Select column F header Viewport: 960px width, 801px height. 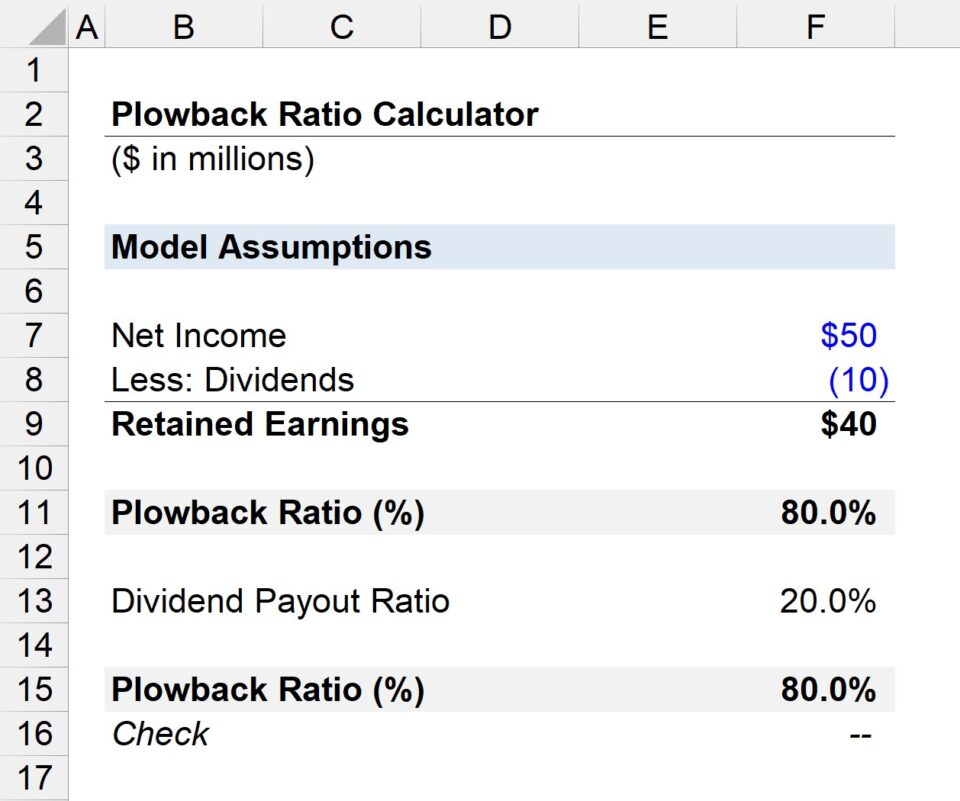pyautogui.click(x=816, y=26)
